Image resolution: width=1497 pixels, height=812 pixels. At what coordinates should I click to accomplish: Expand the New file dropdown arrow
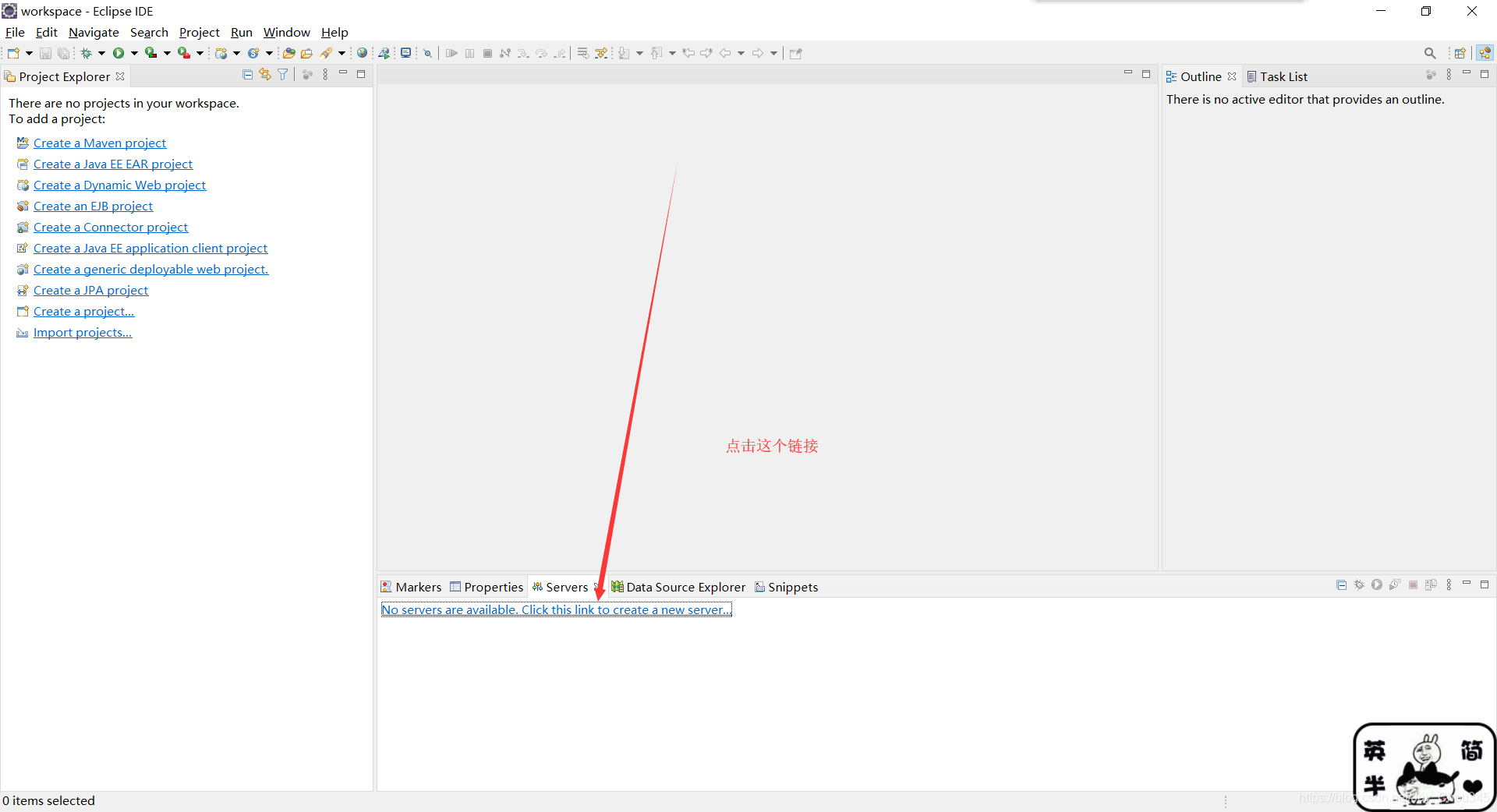pyautogui.click(x=29, y=53)
